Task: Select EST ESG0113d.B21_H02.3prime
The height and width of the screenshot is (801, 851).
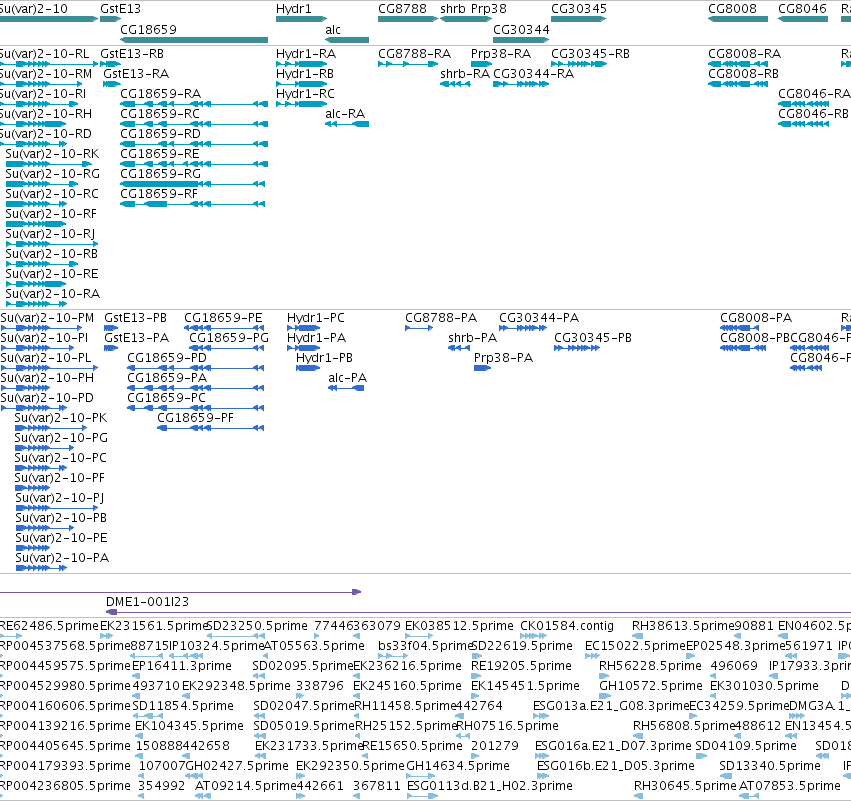Action: [x=490, y=785]
